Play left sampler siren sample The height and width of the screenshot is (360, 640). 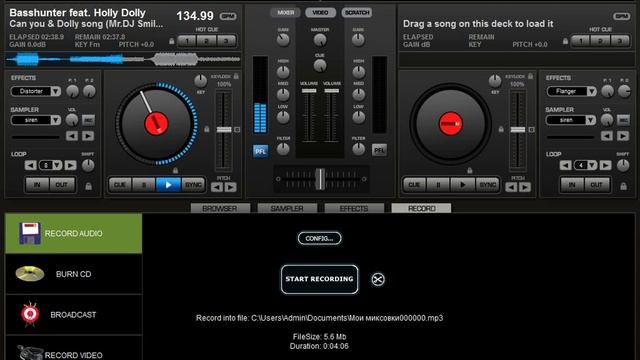coord(88,136)
